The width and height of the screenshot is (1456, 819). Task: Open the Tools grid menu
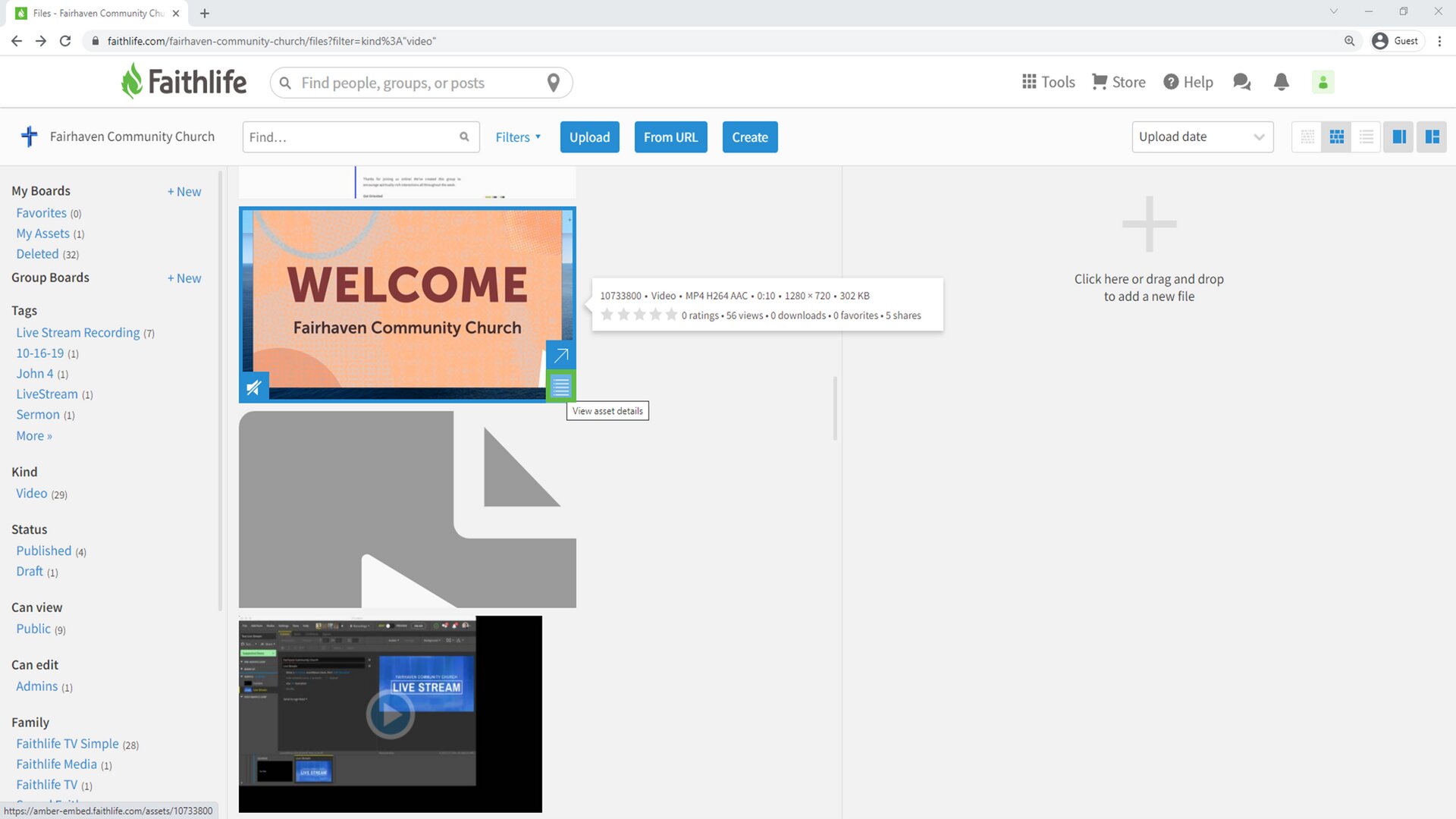click(x=1048, y=82)
